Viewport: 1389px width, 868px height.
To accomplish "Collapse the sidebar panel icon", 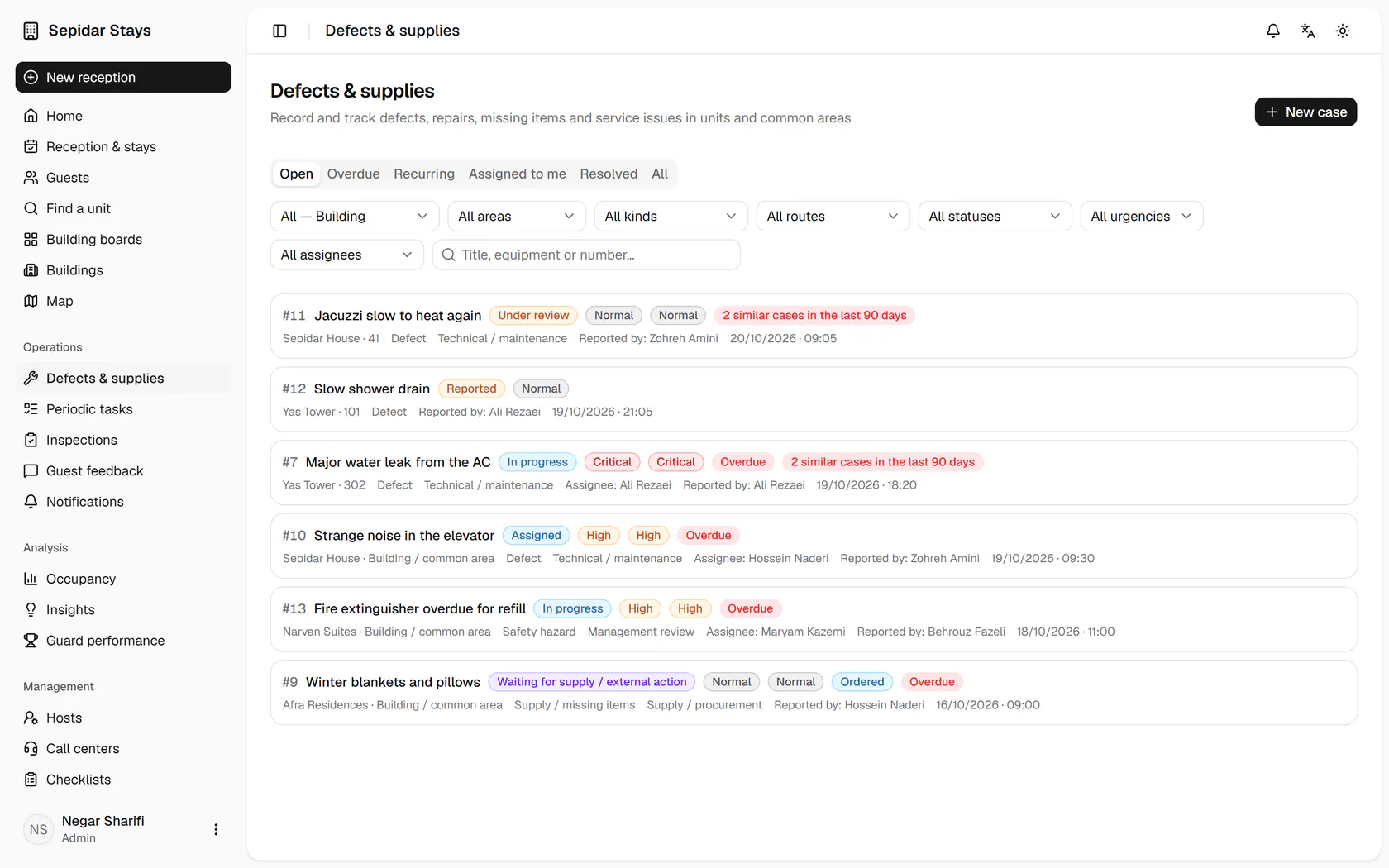I will pyautogui.click(x=279, y=31).
